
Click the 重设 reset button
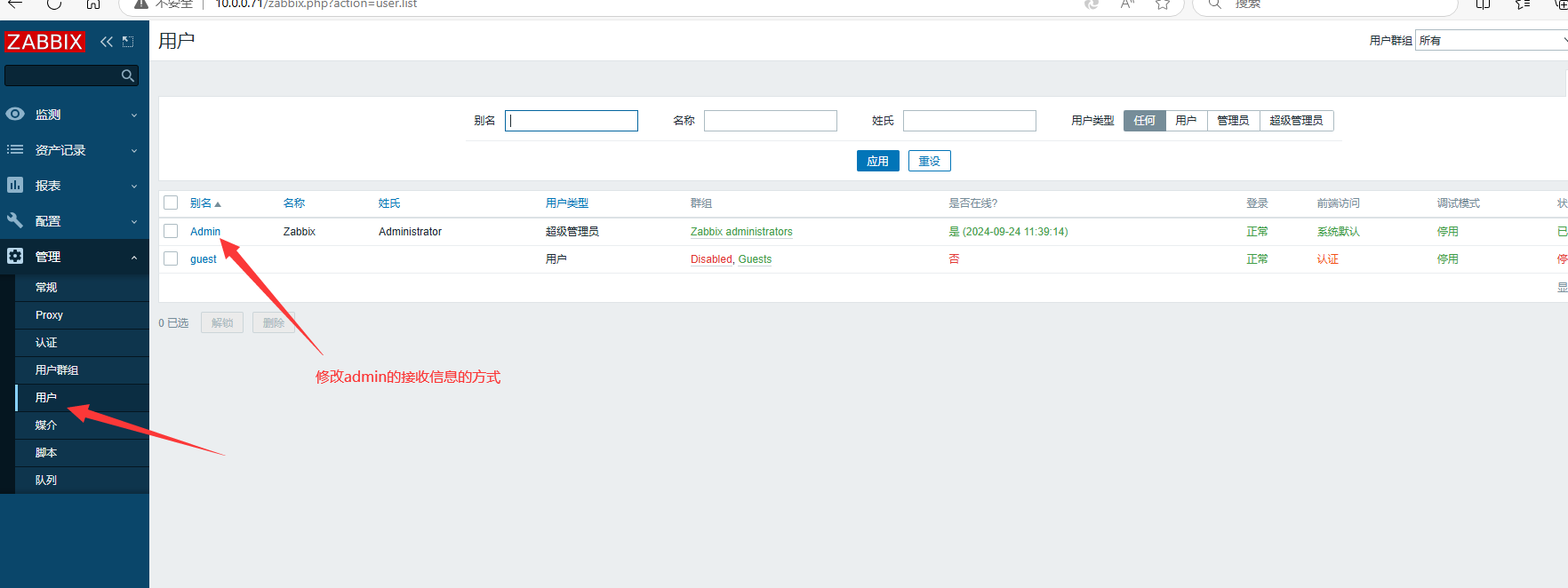[930, 161]
